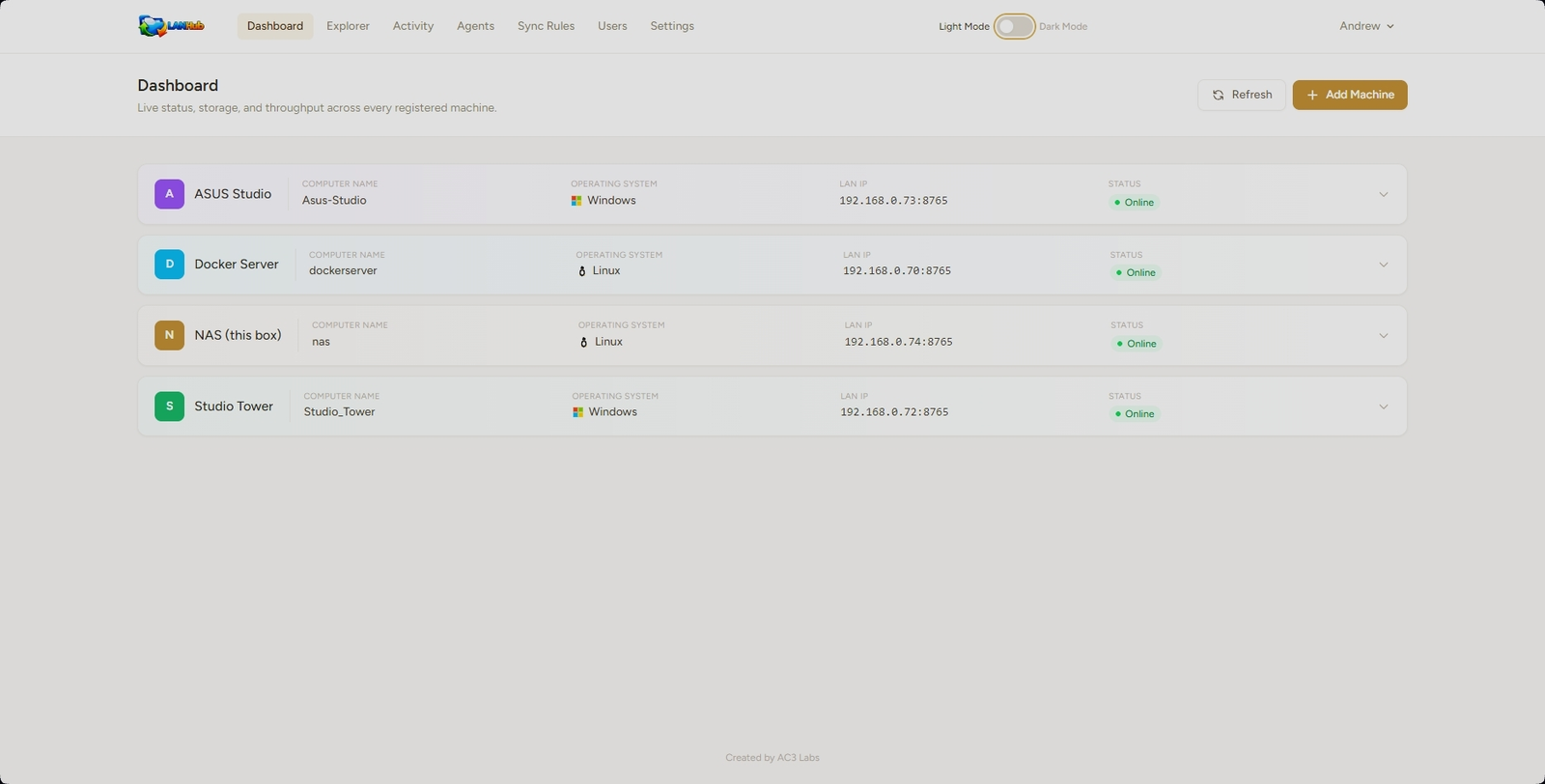Click the Linux penguin icon in NAS row
This screenshot has width=1545, height=784.
(x=584, y=342)
